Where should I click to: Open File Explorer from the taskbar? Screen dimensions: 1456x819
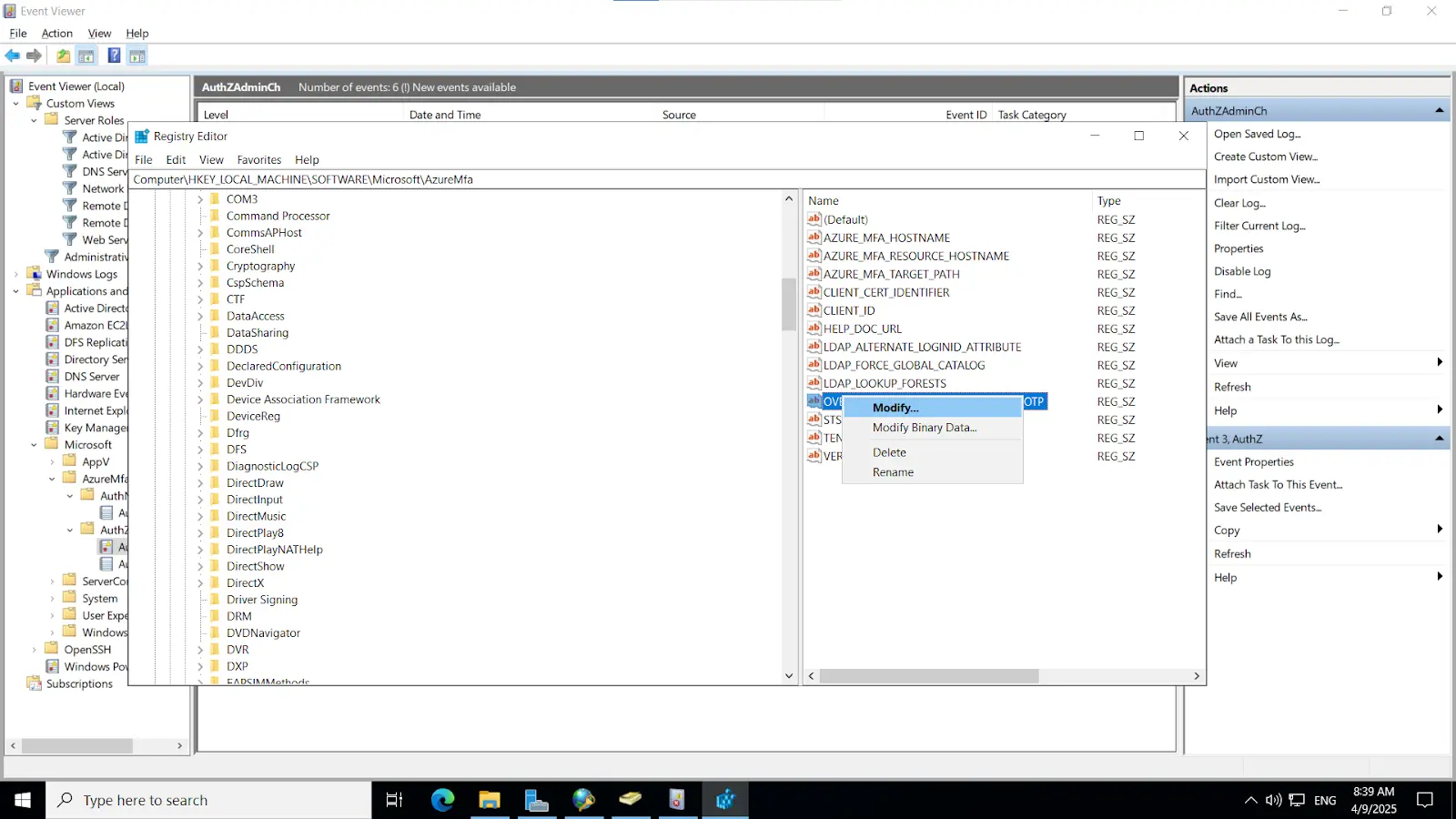point(490,800)
